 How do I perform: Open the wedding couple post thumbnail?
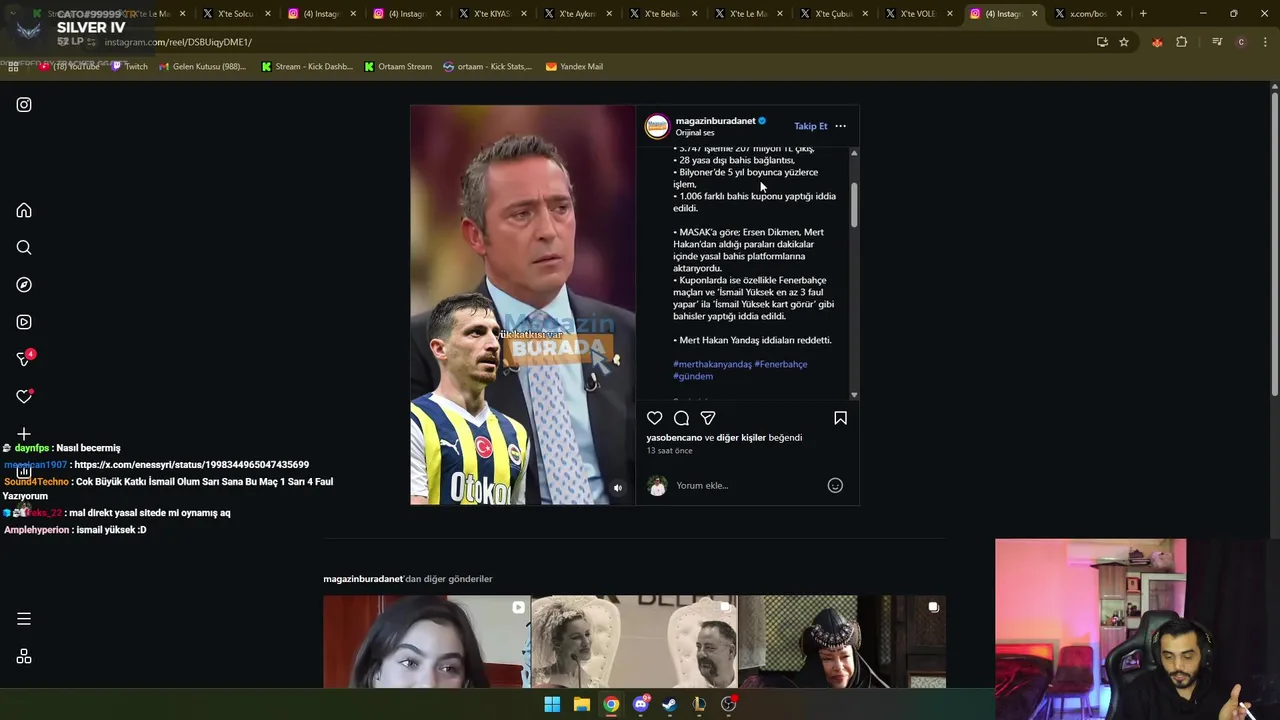pos(634,642)
